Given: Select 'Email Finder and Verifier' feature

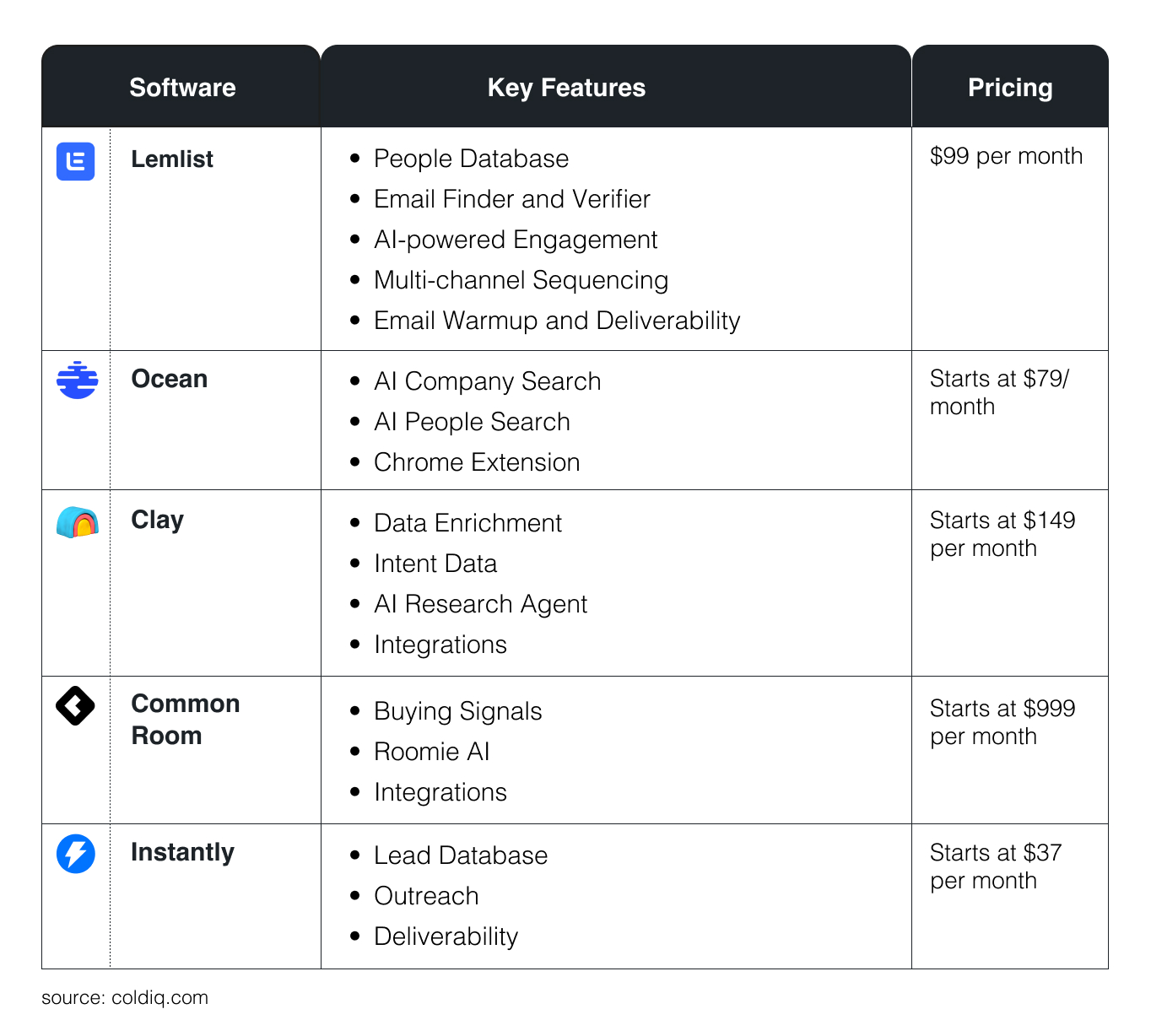Looking at the screenshot, I should (x=512, y=199).
